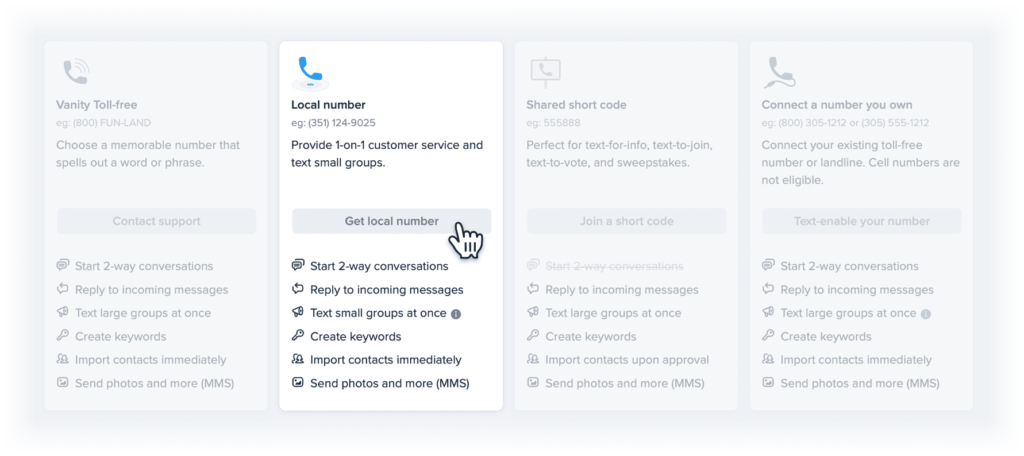Click the Get local number button

coord(391,221)
